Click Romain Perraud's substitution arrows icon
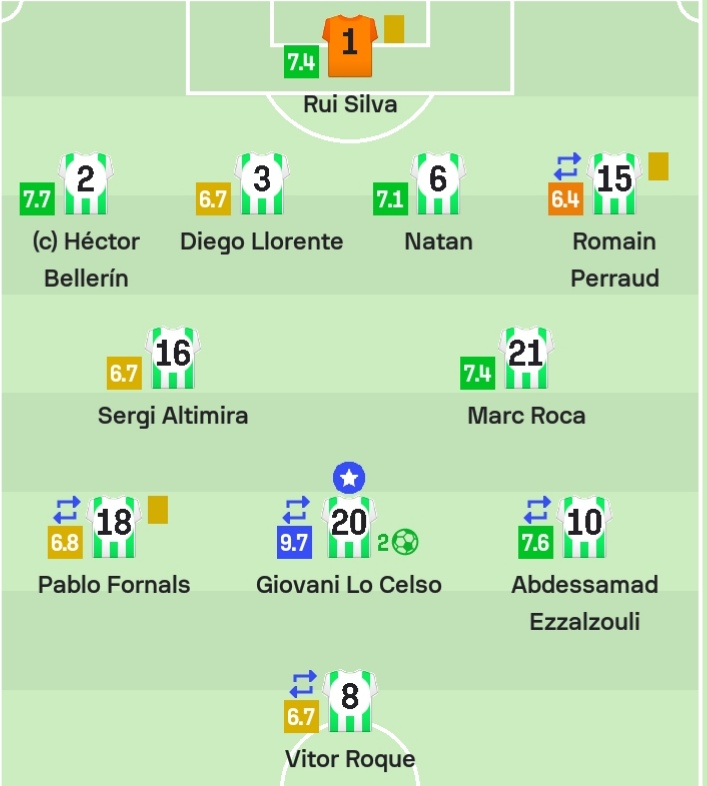Viewport: 707px width, 786px height. pyautogui.click(x=567, y=166)
